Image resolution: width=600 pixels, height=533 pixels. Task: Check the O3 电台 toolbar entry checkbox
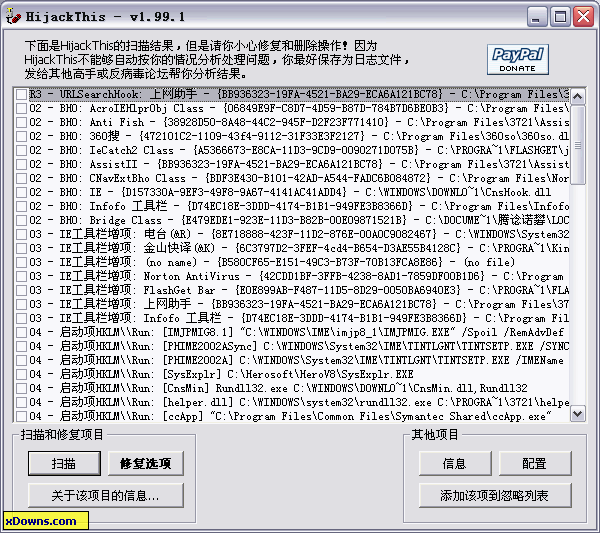coord(21,234)
